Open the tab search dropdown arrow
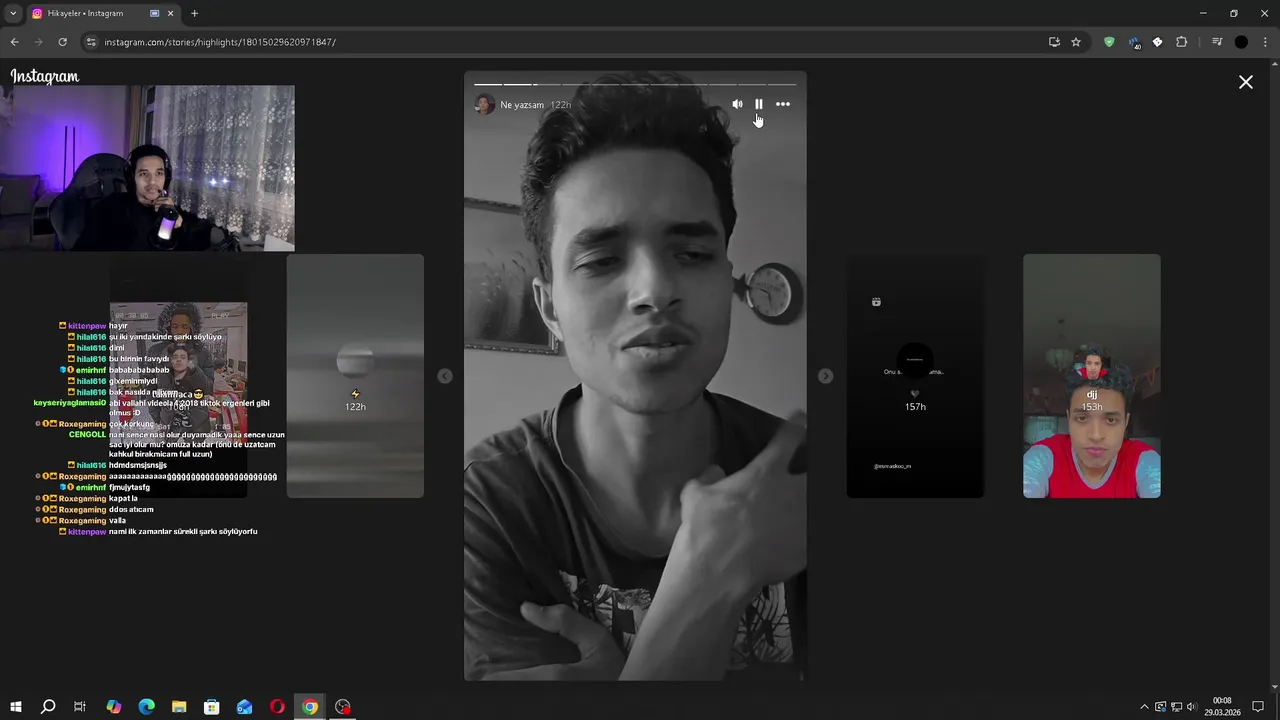The image size is (1280, 720). [13, 13]
